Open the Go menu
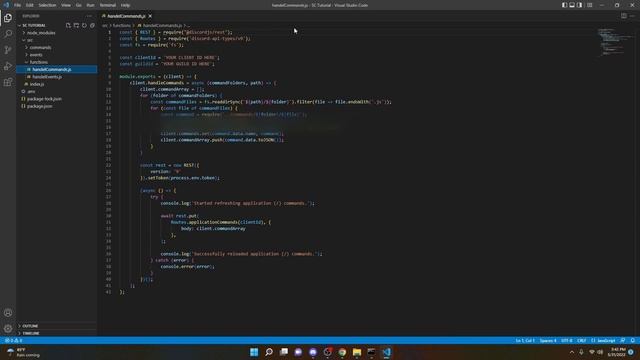 coord(78,5)
